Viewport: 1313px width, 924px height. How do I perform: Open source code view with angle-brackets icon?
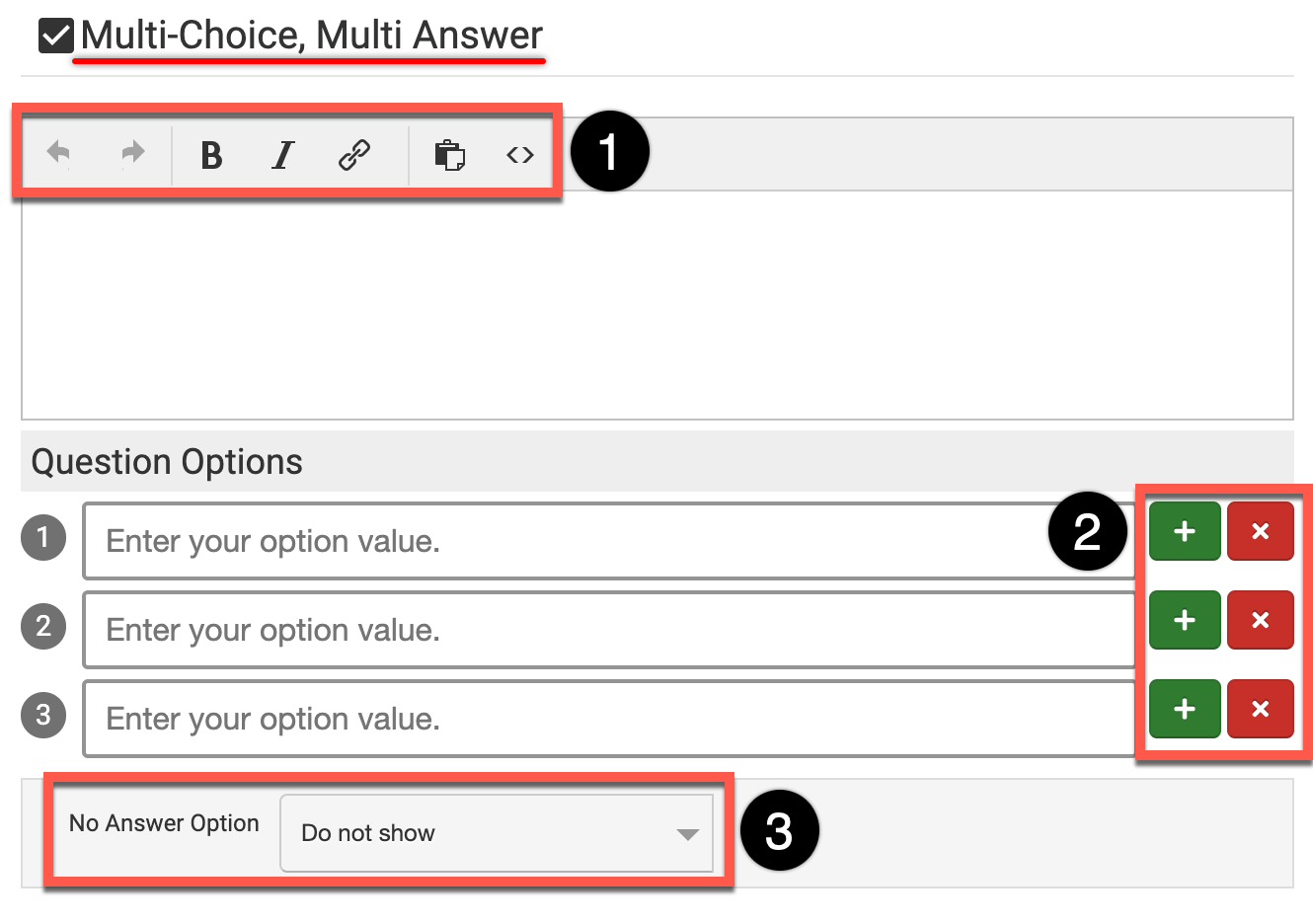[520, 155]
